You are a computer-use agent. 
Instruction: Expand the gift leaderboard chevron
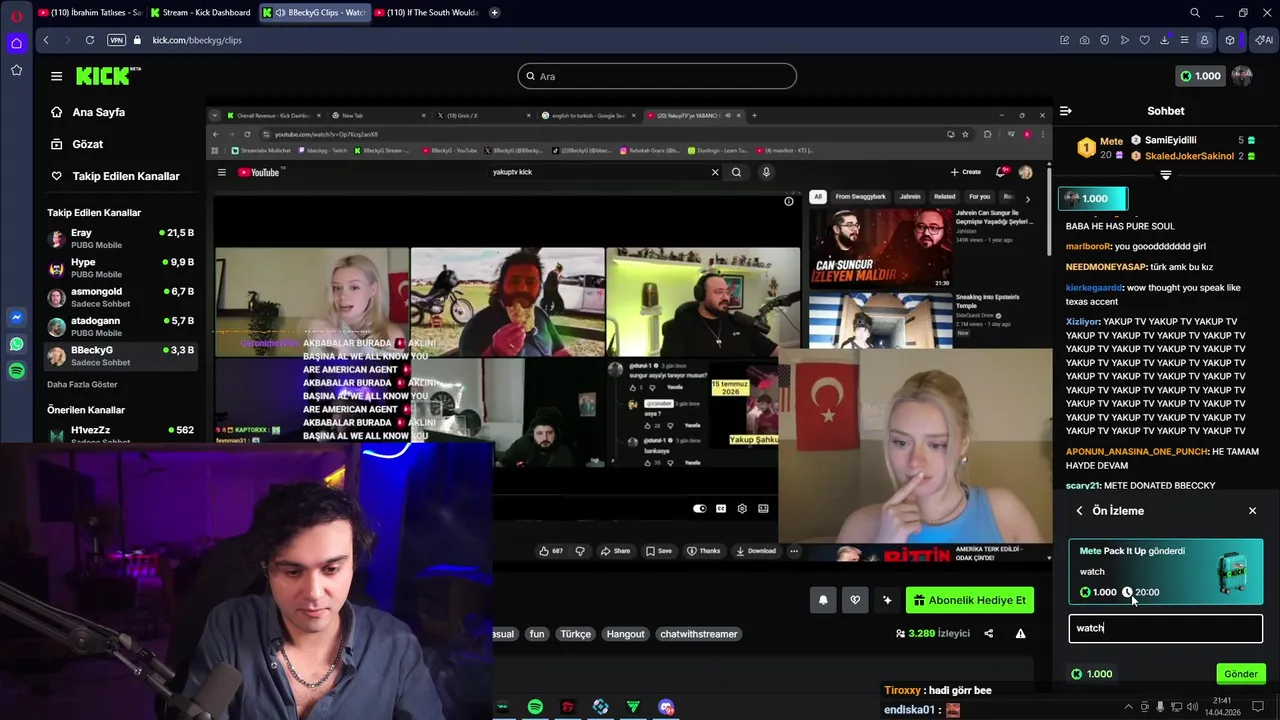(1165, 175)
